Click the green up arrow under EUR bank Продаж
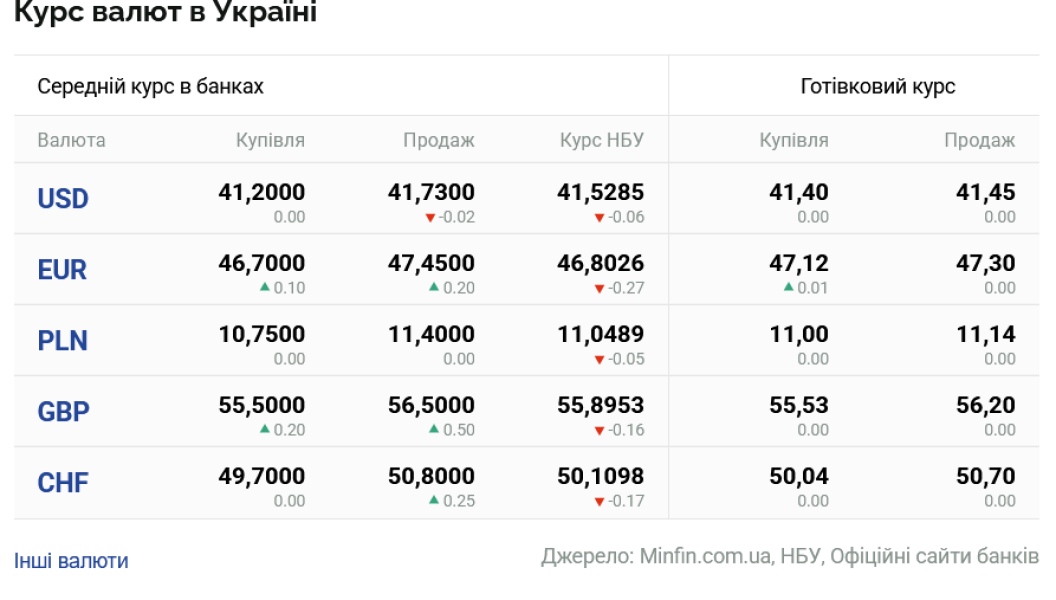Image resolution: width=1056 pixels, height=600 pixels. 434,288
